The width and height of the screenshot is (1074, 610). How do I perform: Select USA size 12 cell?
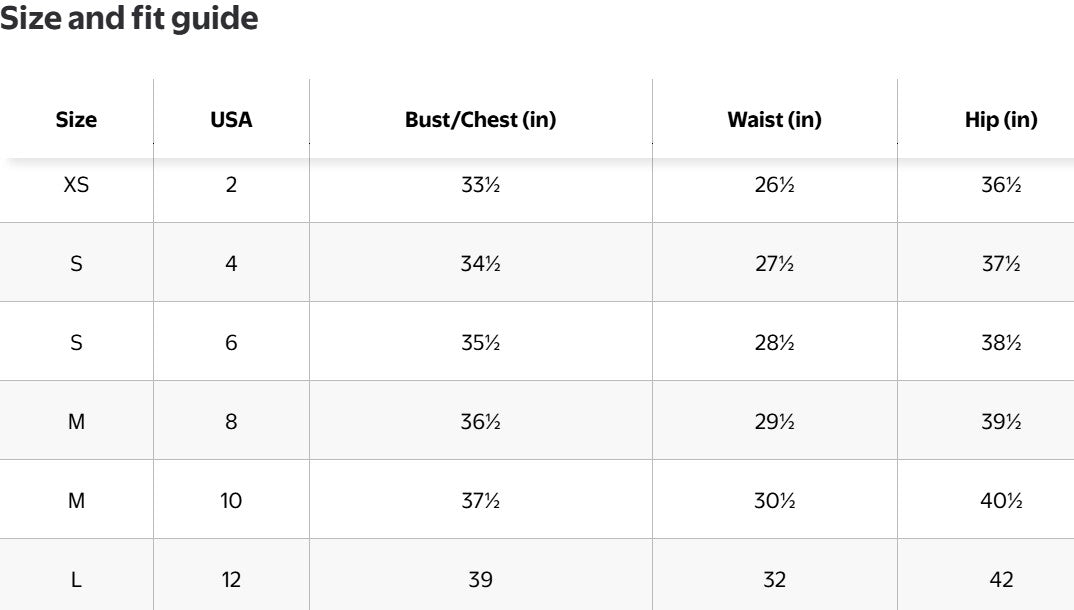231,579
